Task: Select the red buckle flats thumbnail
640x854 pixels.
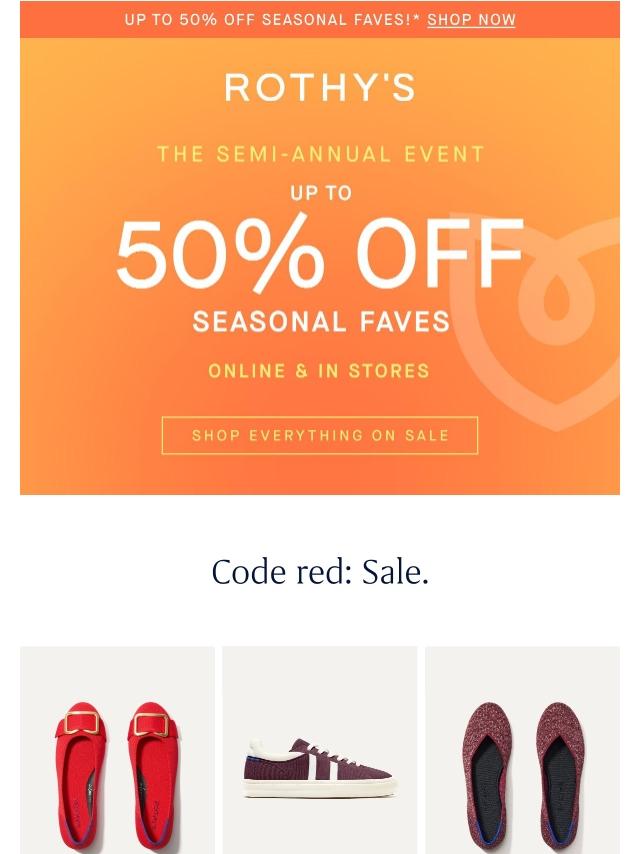Action: pos(117,750)
